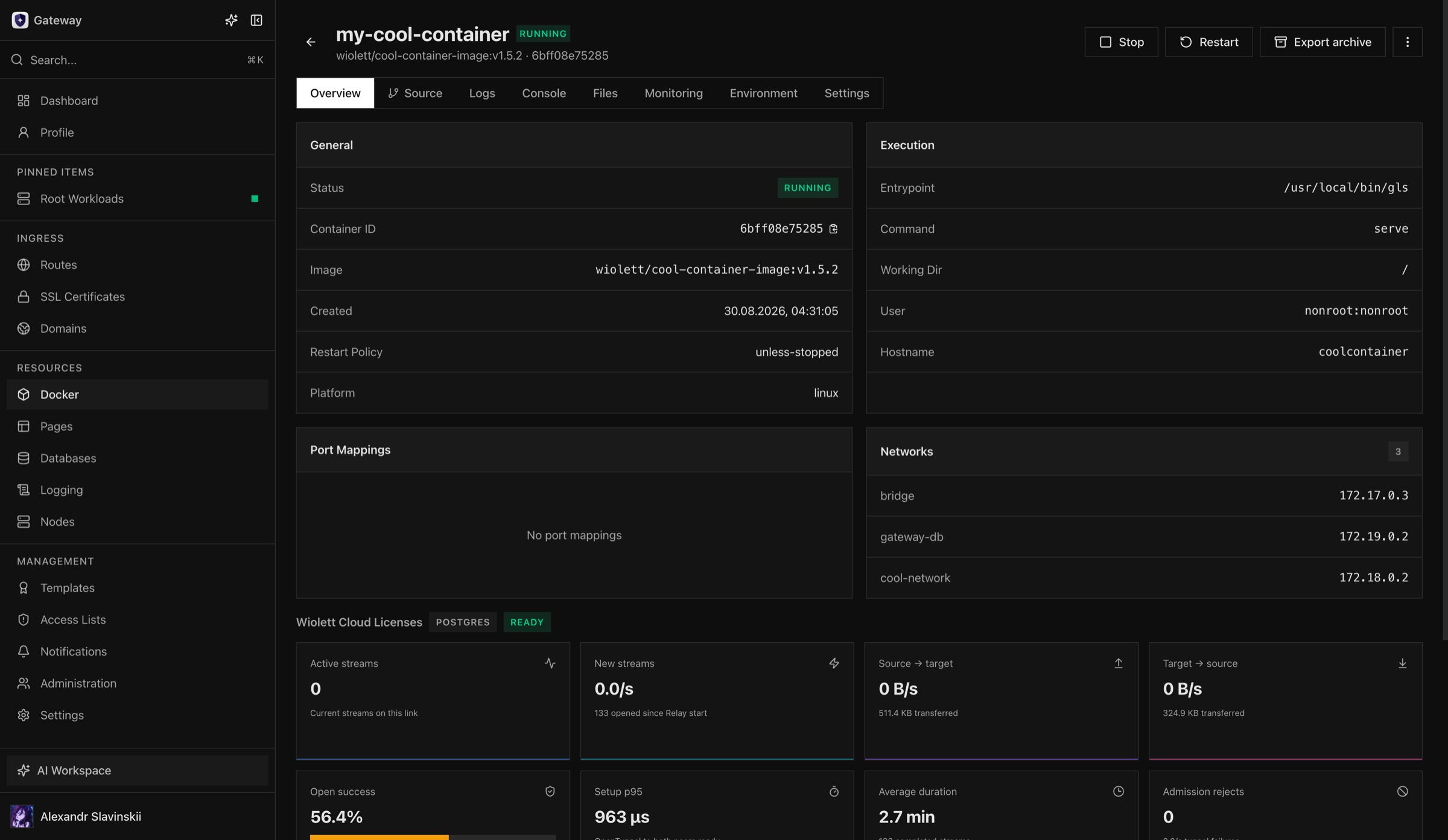This screenshot has height=840, width=1448.
Task: Click the Root Workloads green status indicator
Action: pyautogui.click(x=255, y=198)
